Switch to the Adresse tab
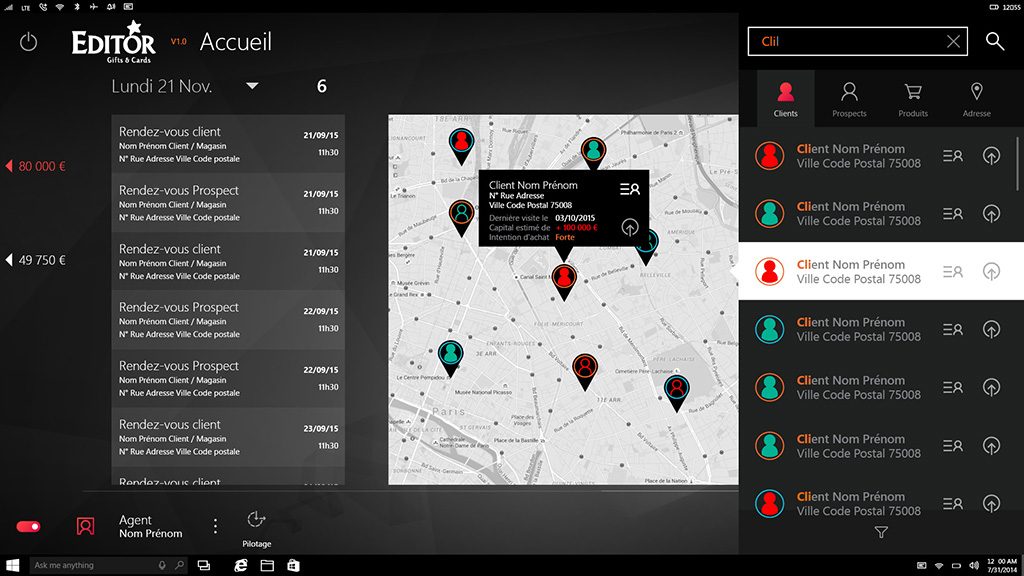This screenshot has height=576, width=1024. [976, 99]
